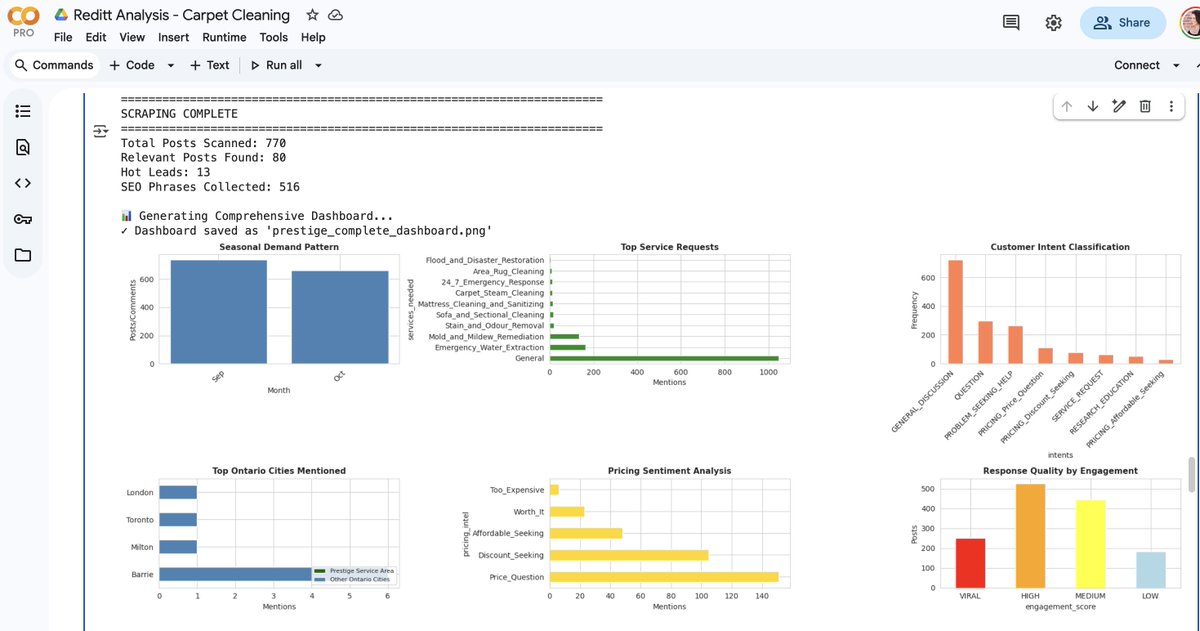Click the Barrie bar in cities chart

tap(235, 574)
